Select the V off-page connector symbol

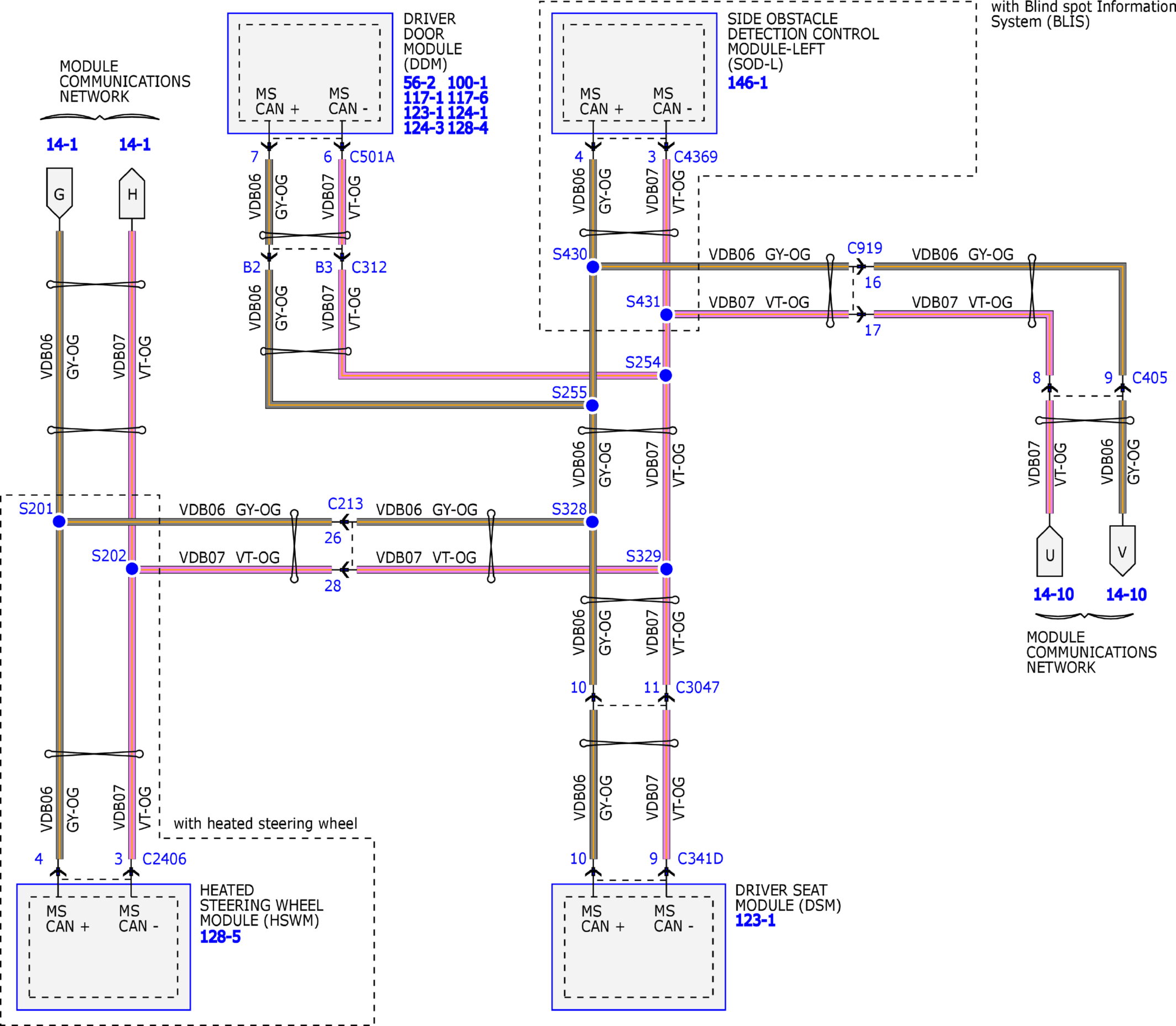pyautogui.click(x=1122, y=551)
